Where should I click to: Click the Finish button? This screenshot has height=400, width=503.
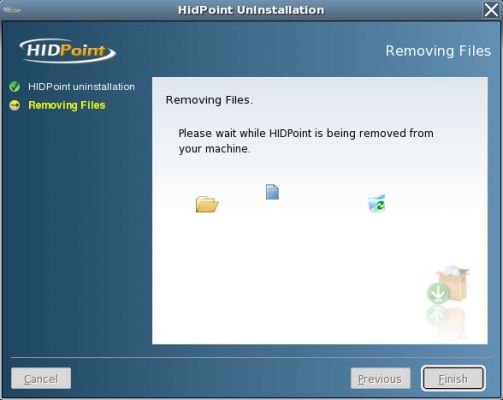point(453,378)
